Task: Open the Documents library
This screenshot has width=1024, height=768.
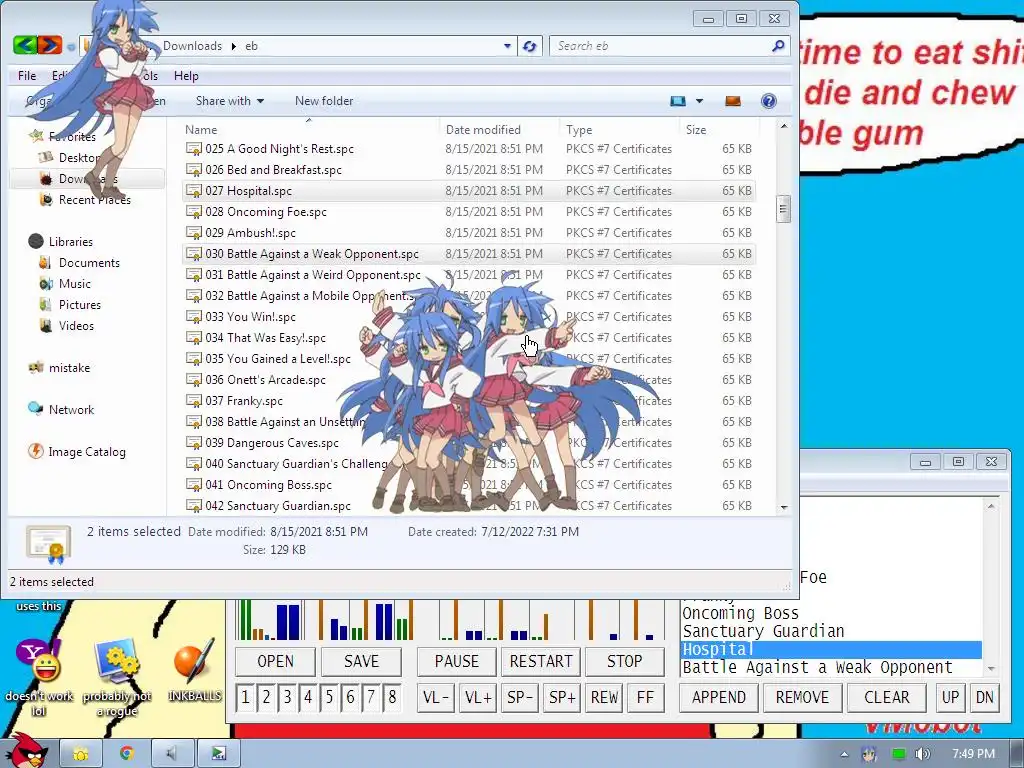Action: (89, 263)
